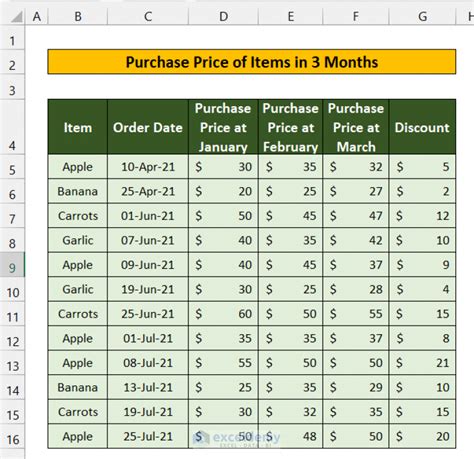Select February price cell showing 32
This screenshot has height=459, width=474.
point(290,412)
